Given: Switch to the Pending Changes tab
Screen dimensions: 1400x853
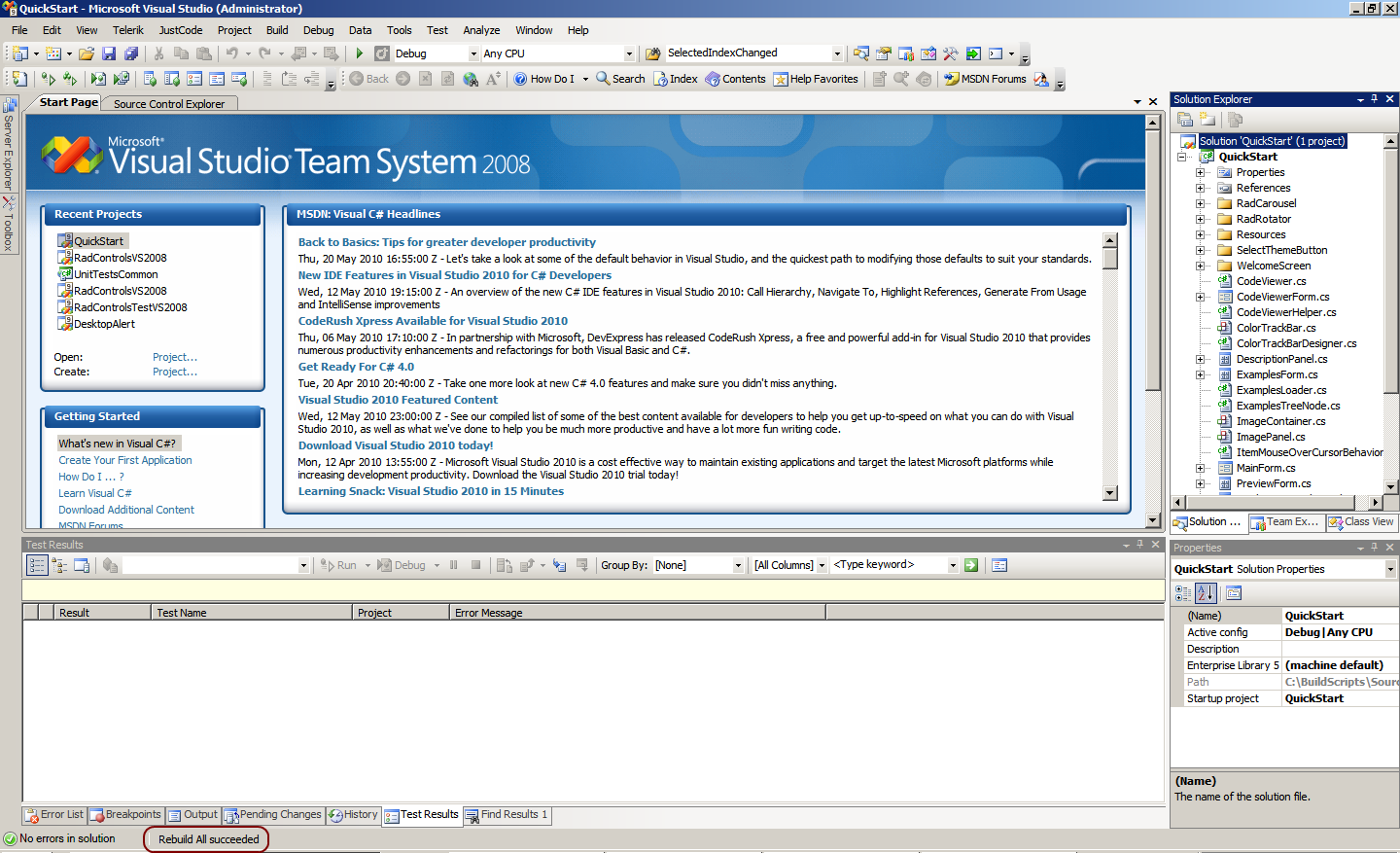Looking at the screenshot, I should [273, 815].
